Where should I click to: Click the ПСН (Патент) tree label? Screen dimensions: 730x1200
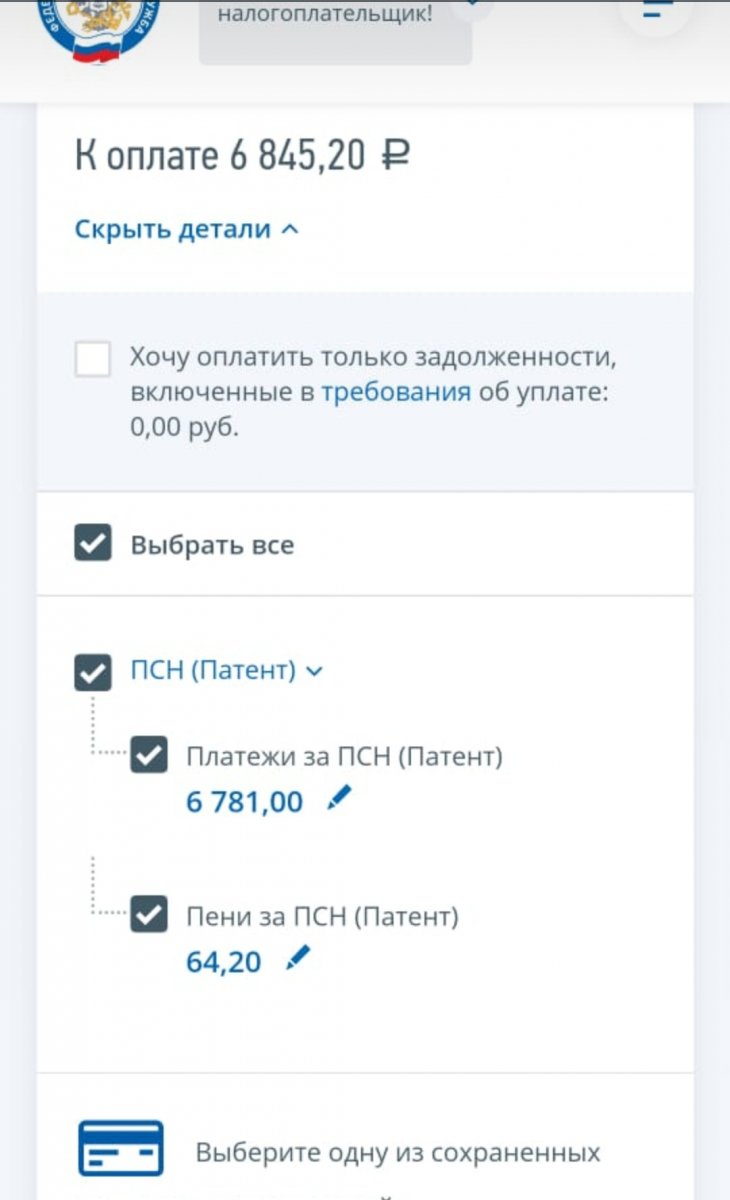point(213,671)
